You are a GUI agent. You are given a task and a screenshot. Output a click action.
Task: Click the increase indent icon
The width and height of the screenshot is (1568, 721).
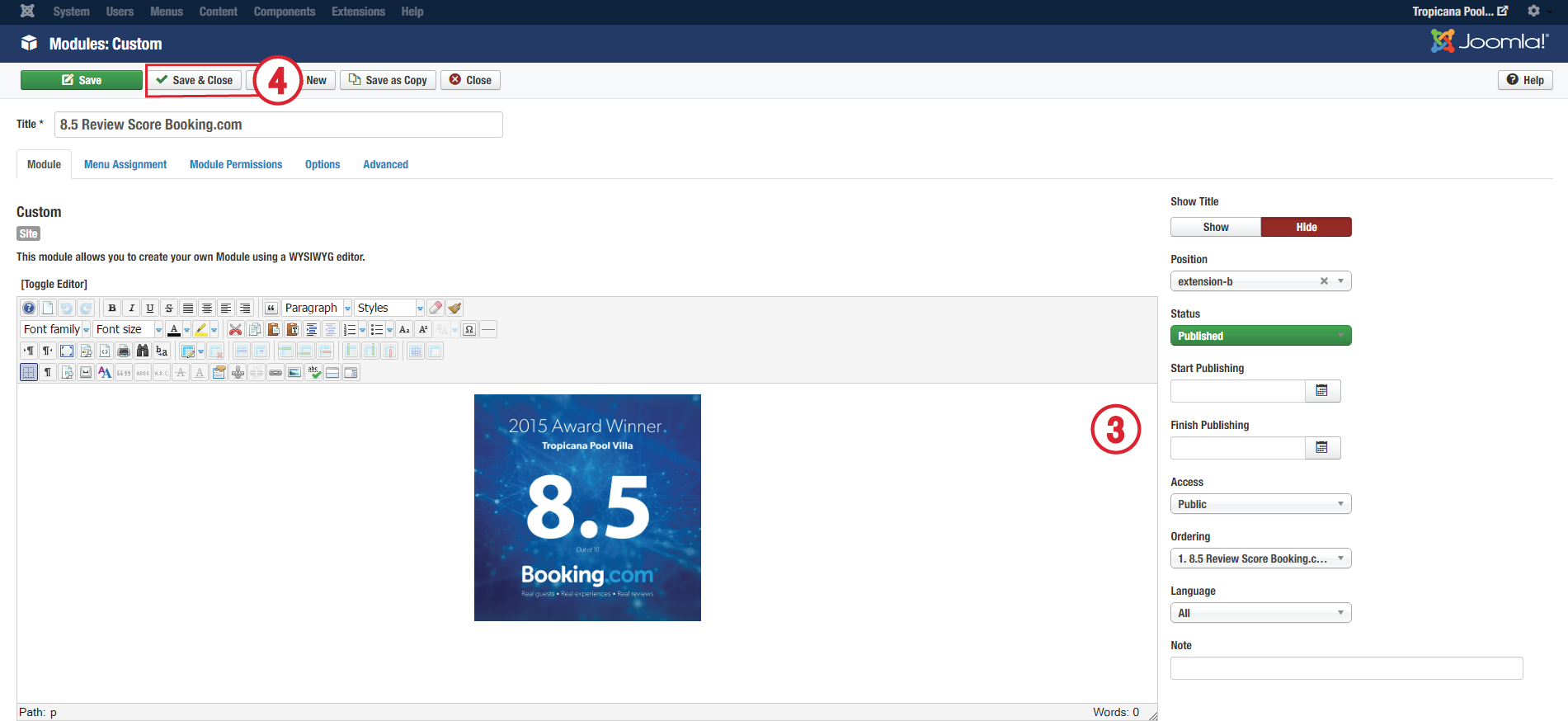312,329
